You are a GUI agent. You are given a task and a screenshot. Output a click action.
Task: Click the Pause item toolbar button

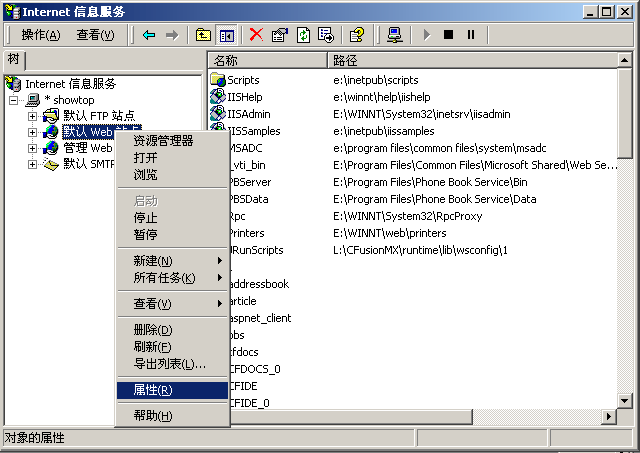[x=470, y=35]
